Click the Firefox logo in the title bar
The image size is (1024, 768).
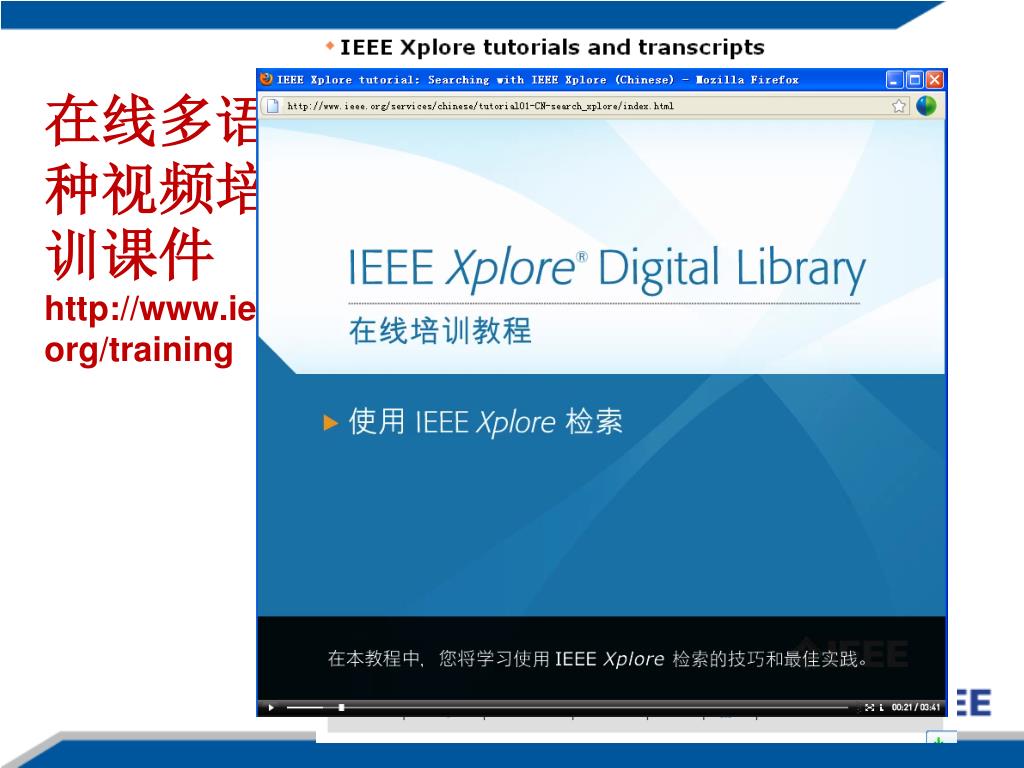[x=266, y=79]
